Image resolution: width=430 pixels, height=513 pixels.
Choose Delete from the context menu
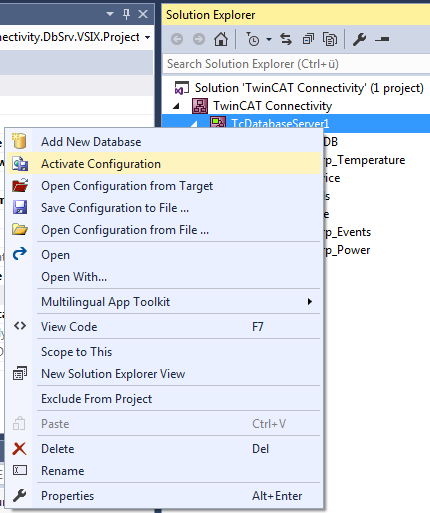click(163, 449)
